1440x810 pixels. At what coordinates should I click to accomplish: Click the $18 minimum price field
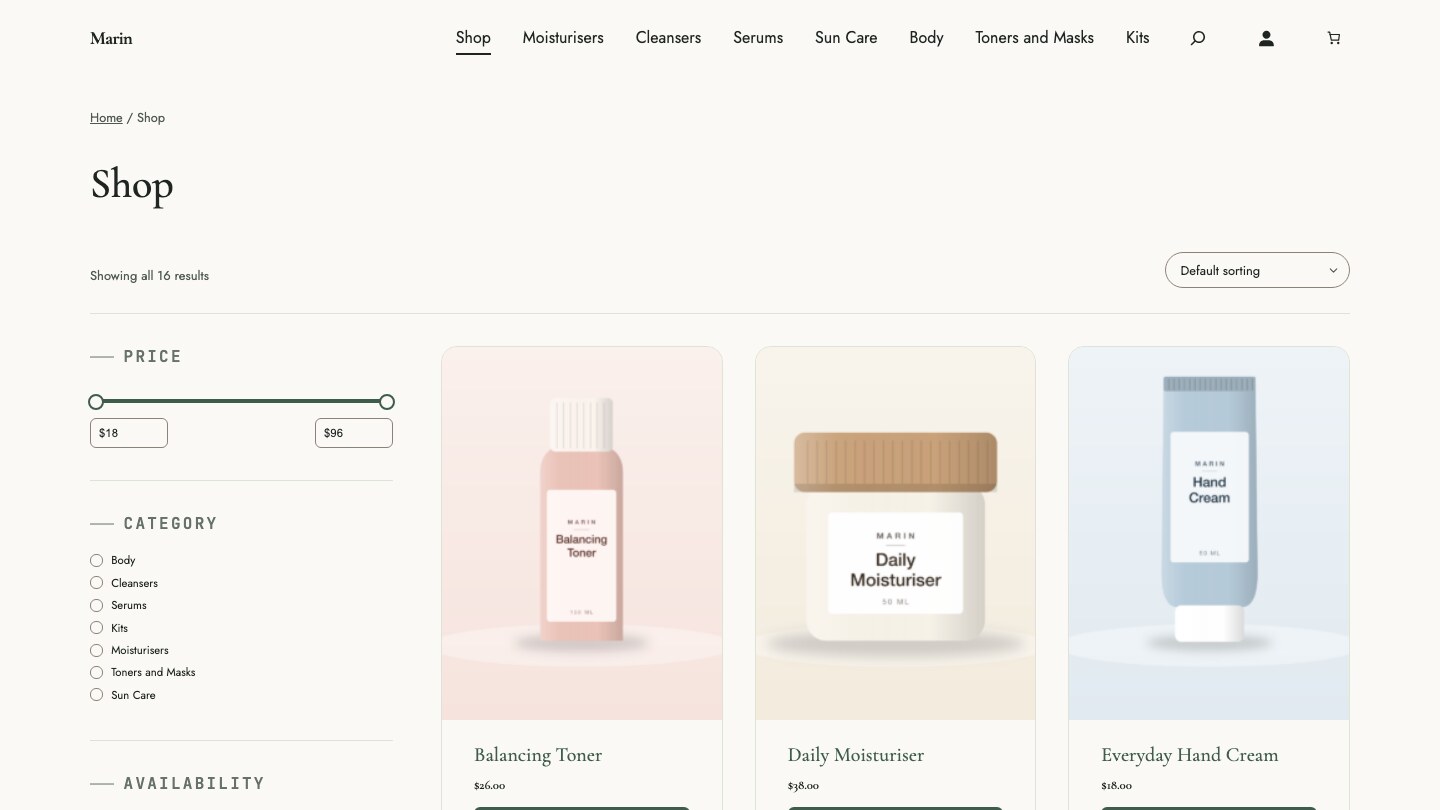click(x=129, y=433)
